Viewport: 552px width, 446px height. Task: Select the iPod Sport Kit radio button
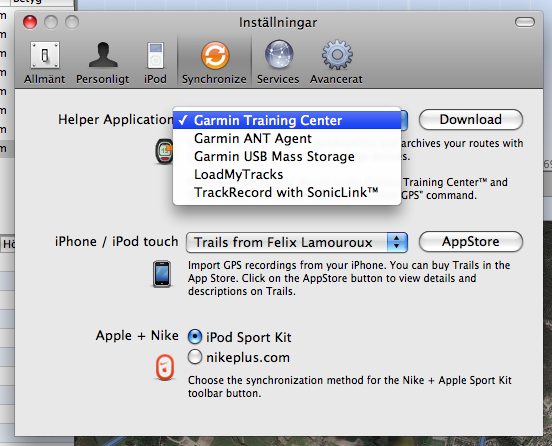point(195,337)
